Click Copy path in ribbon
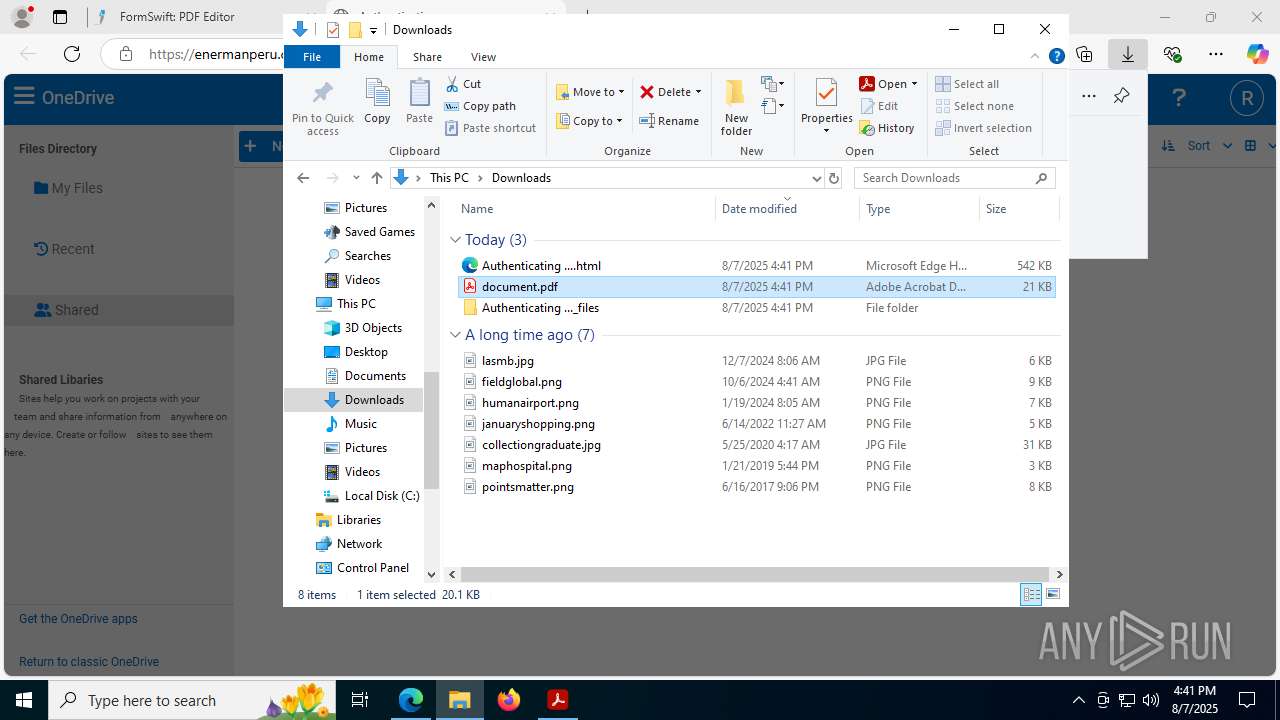 pos(480,106)
